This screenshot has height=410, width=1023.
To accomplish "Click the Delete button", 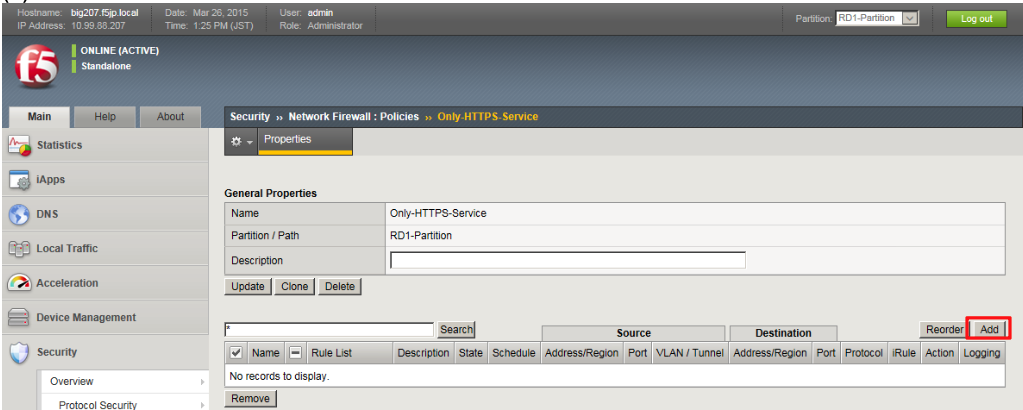I will (x=339, y=287).
